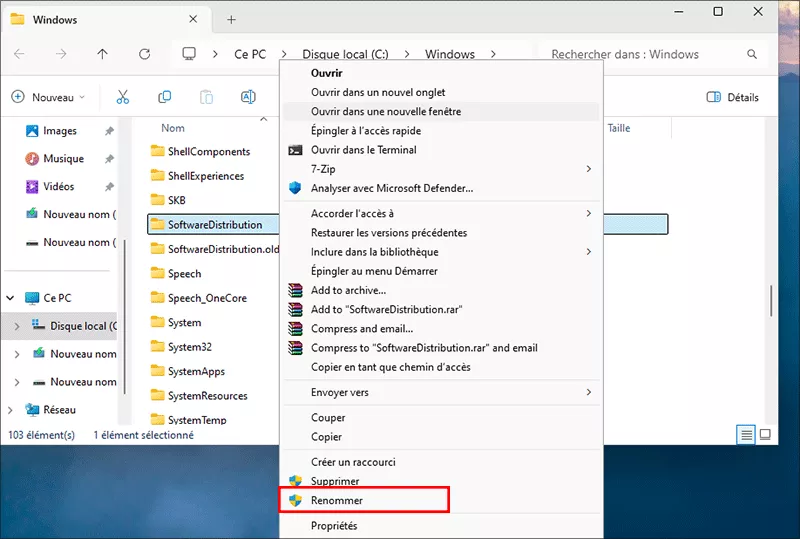Click the Rename icon in toolbar

tap(248, 97)
